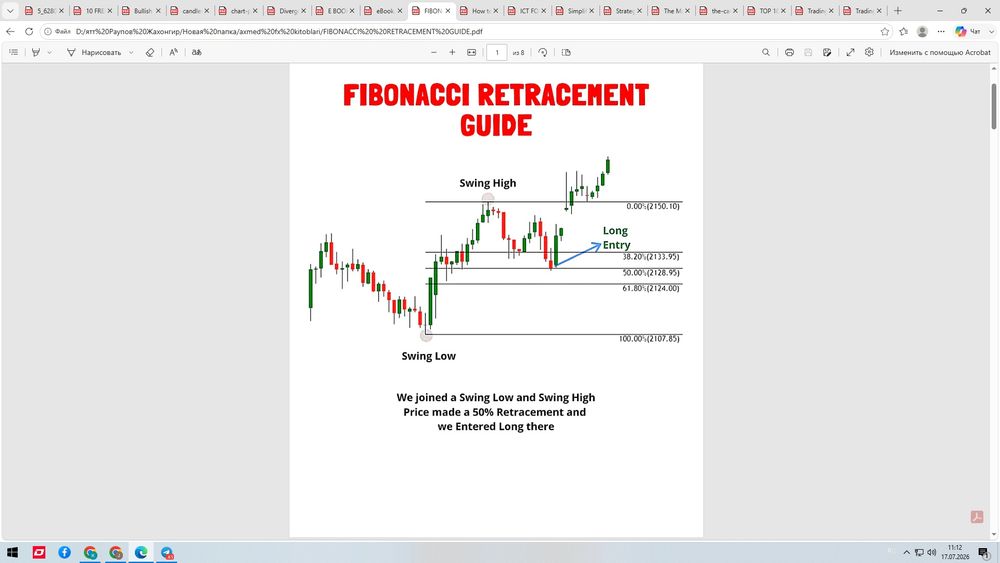Open the Windows Start menu

[12, 552]
